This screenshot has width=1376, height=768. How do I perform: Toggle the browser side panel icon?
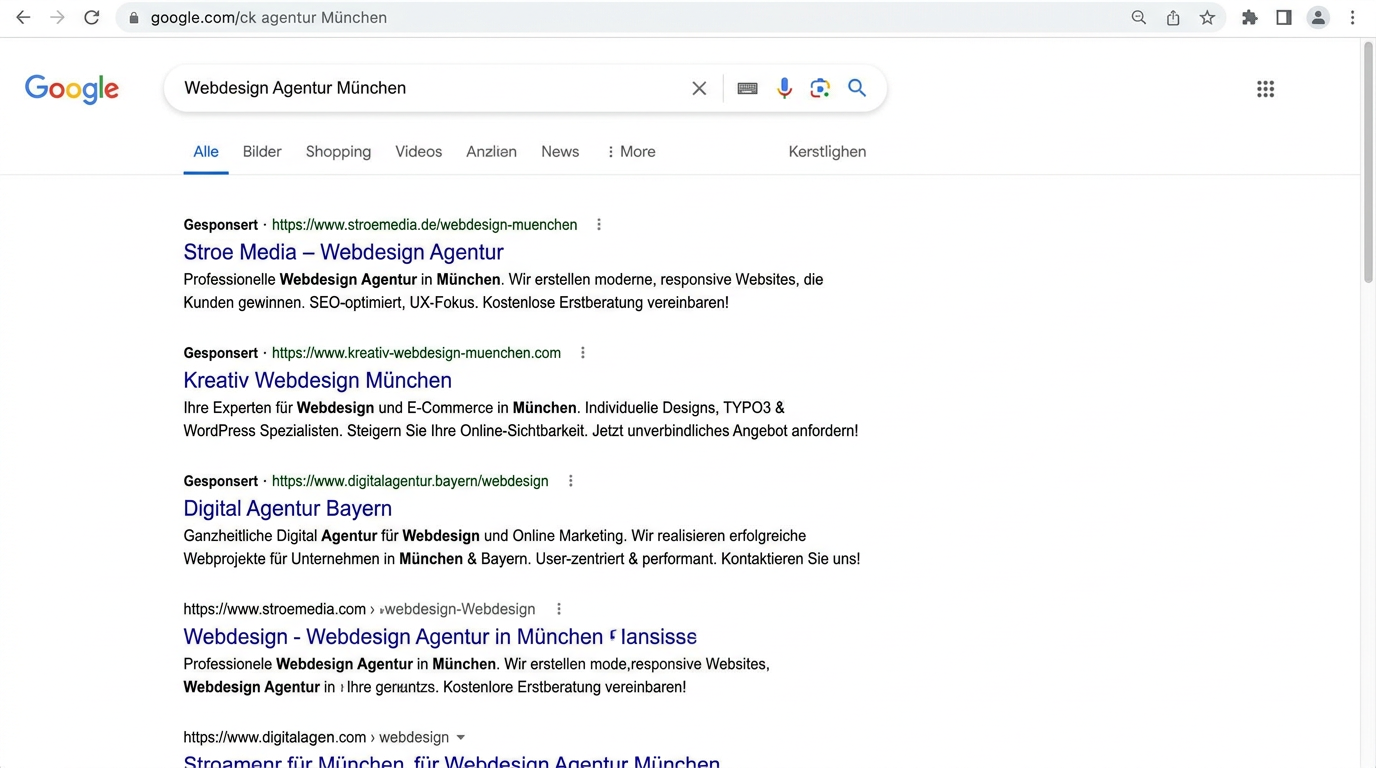point(1284,18)
